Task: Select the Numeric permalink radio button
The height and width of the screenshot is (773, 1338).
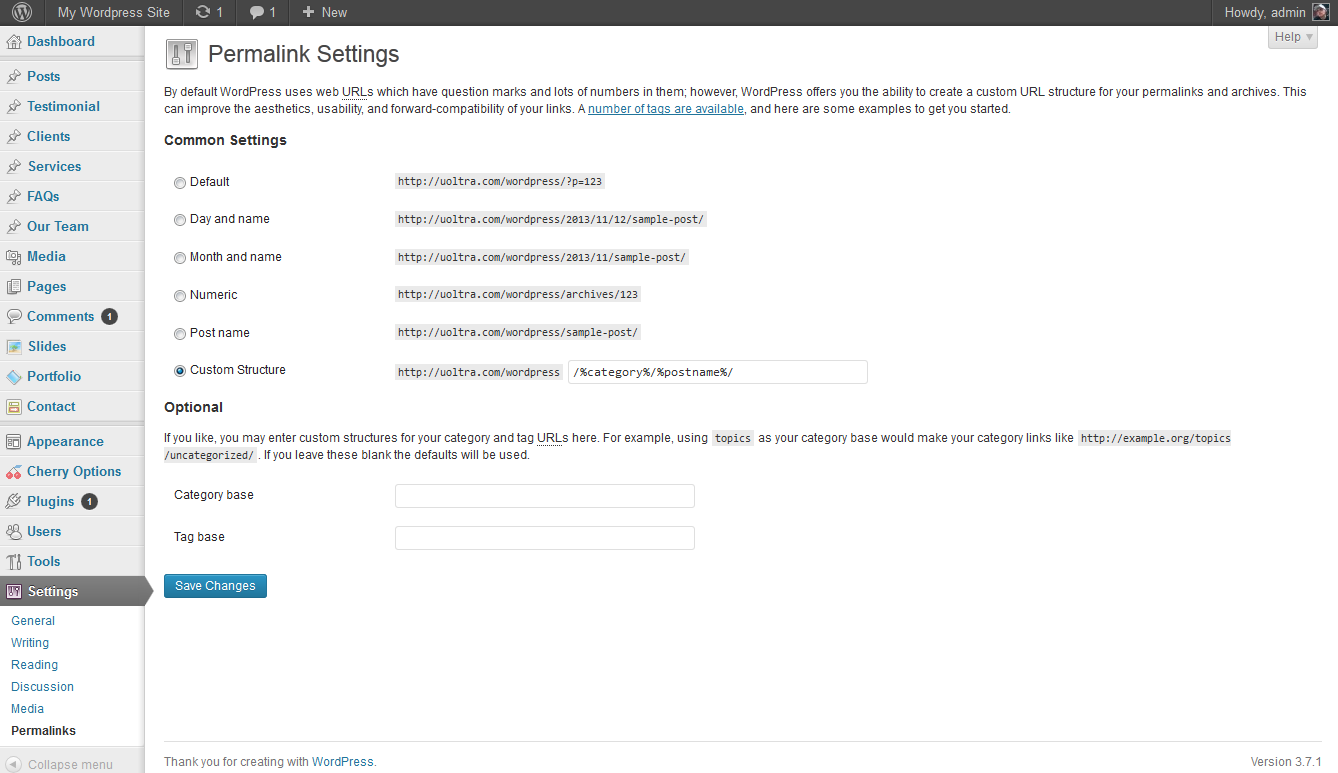Action: (180, 296)
